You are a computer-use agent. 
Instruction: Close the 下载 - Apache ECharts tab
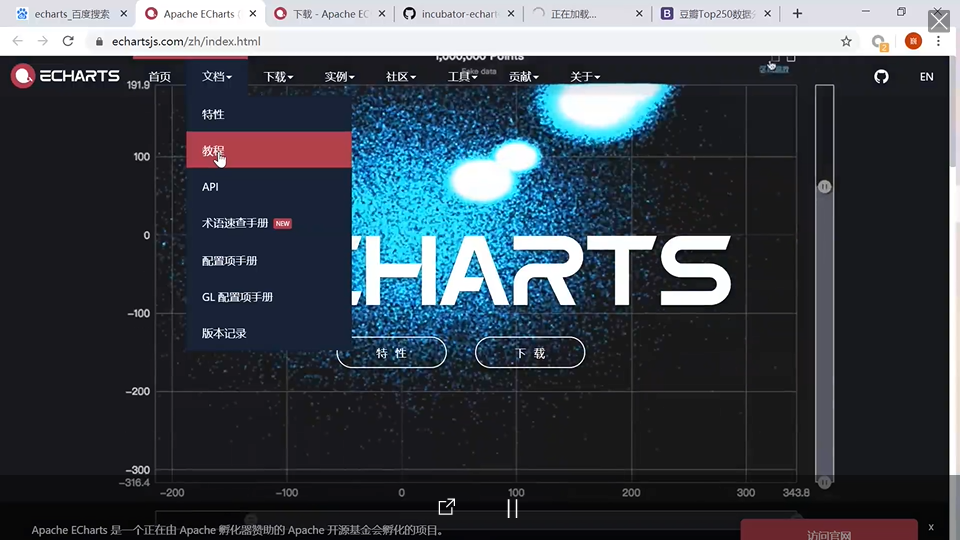(x=382, y=13)
